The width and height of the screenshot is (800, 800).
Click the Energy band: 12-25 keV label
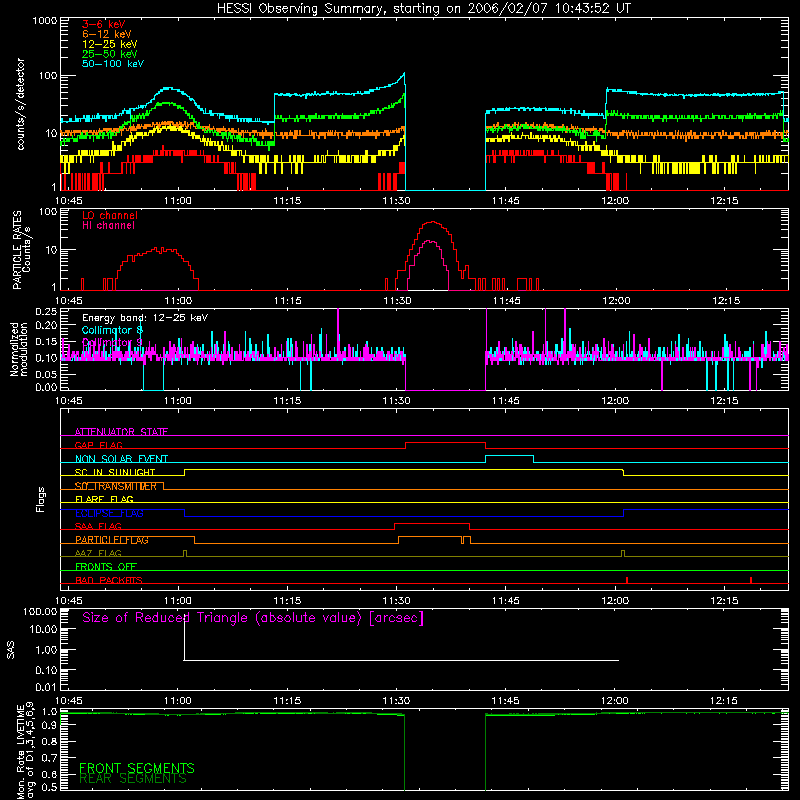point(145,318)
